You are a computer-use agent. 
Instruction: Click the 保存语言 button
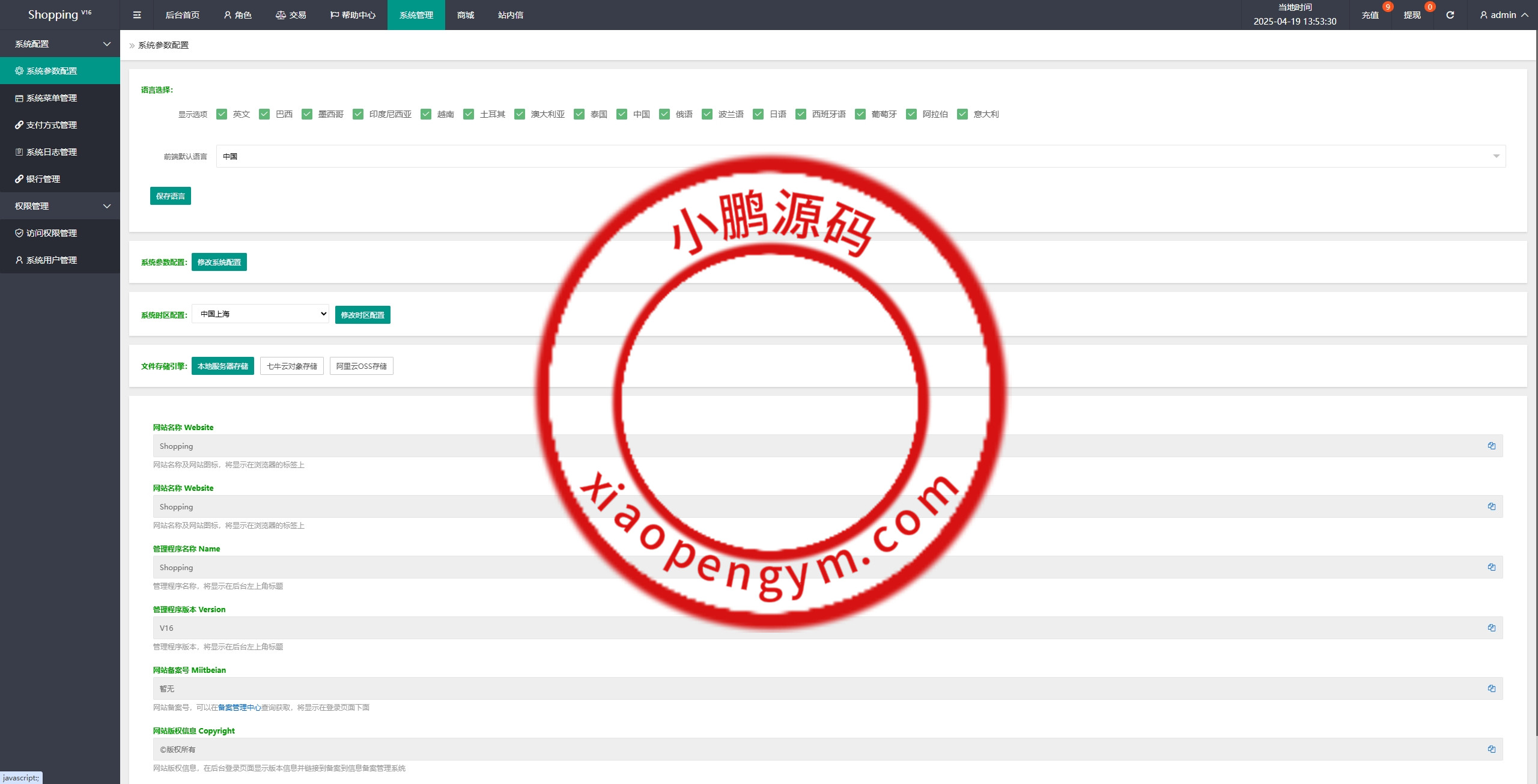pos(171,196)
